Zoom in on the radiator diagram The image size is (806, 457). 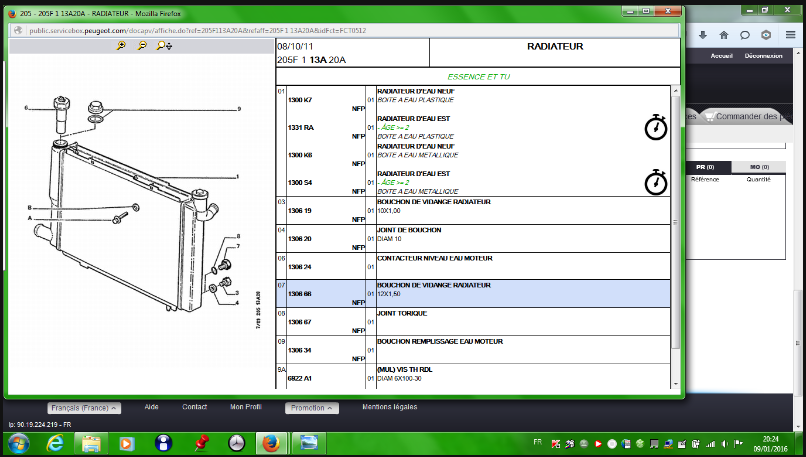pyautogui.click(x=121, y=46)
